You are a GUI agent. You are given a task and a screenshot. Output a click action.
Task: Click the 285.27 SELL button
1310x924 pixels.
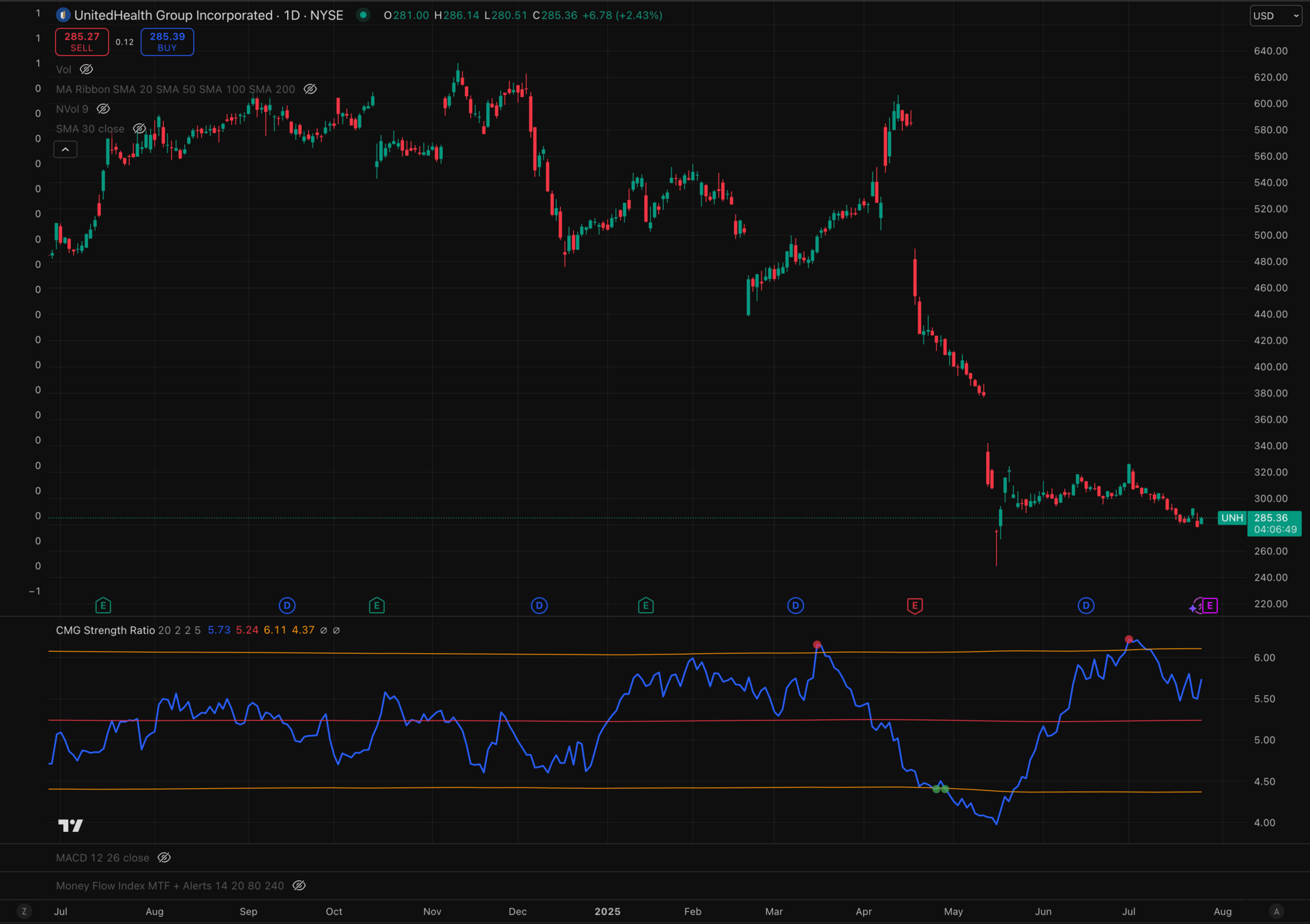pos(82,42)
